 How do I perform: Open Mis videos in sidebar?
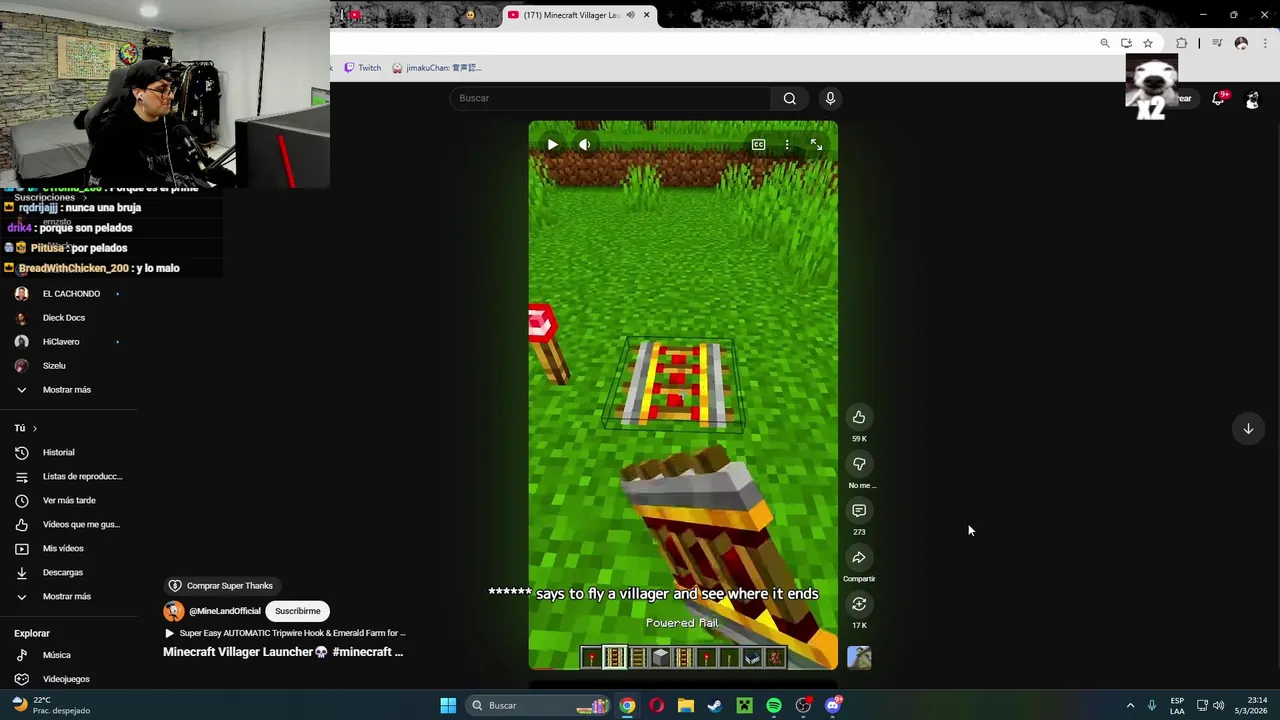tap(62, 549)
